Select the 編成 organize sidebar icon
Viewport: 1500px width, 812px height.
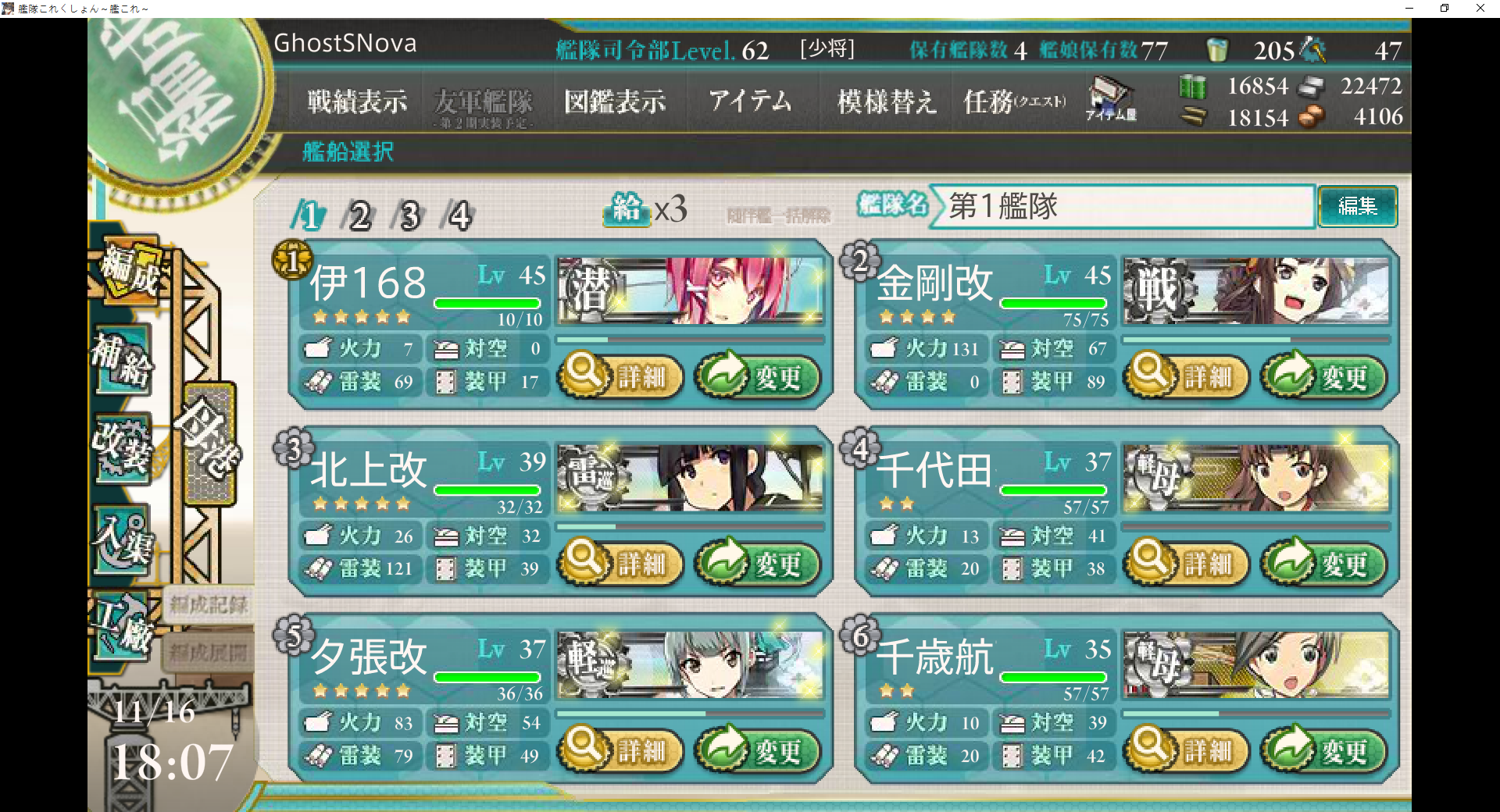(132, 271)
